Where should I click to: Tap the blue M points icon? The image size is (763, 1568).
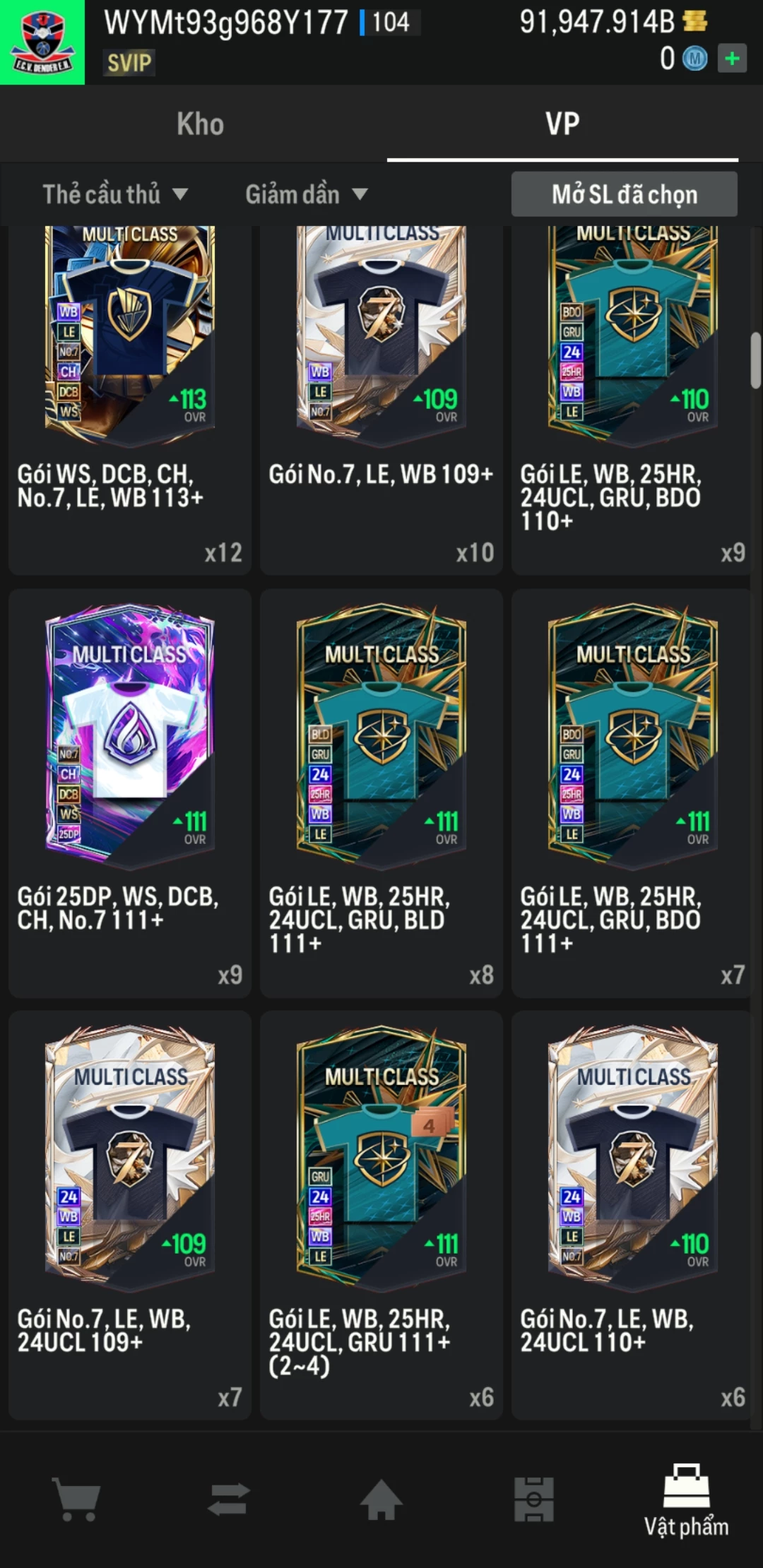click(x=694, y=59)
